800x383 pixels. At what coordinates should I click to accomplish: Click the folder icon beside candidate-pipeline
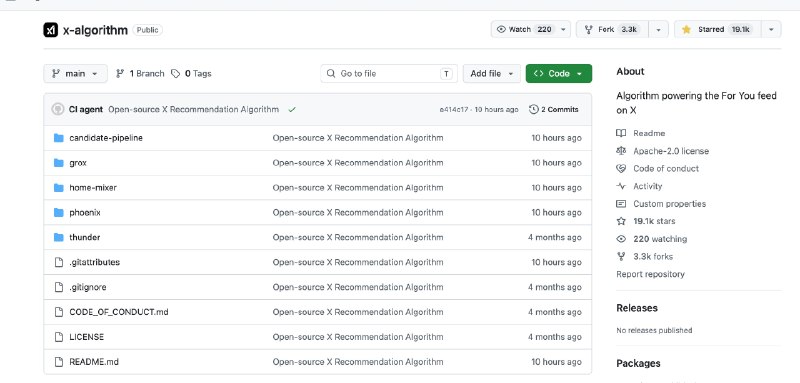pos(59,138)
